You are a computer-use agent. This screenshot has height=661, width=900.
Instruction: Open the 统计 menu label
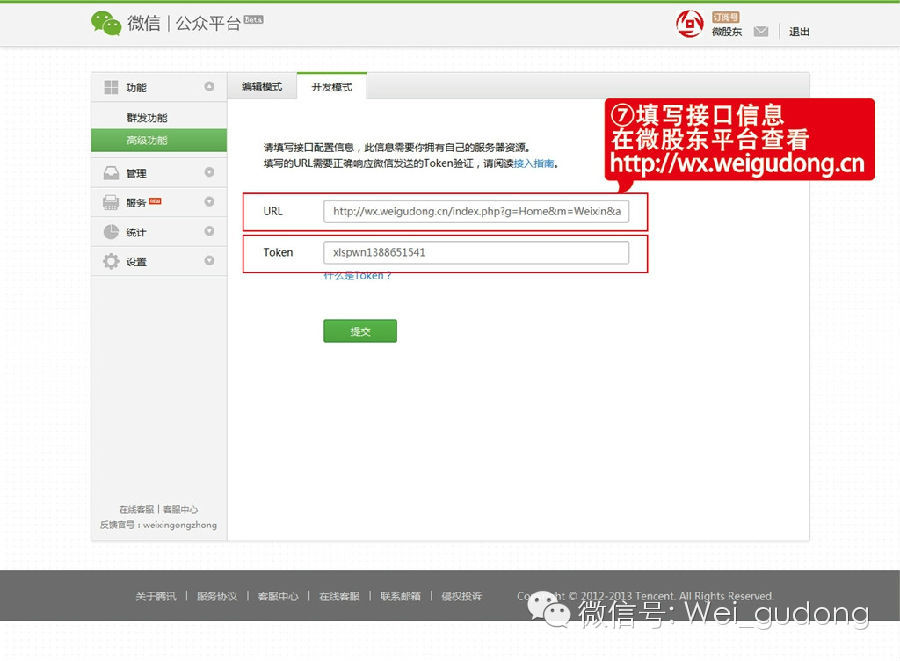click(x=137, y=232)
